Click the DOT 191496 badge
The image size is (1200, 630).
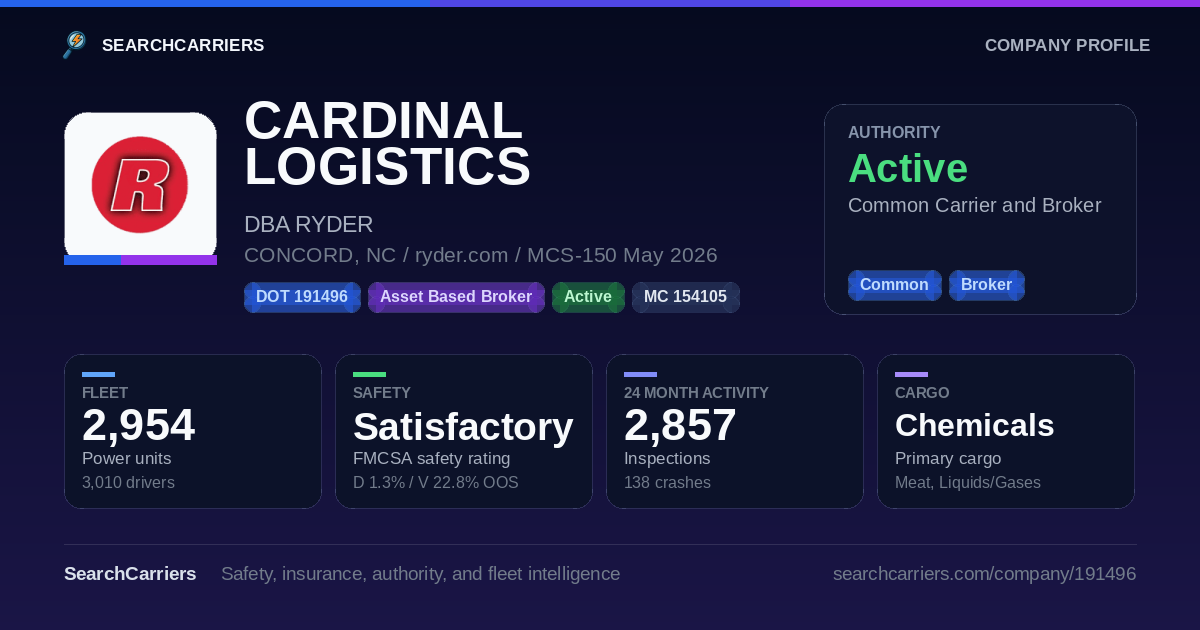[302, 297]
